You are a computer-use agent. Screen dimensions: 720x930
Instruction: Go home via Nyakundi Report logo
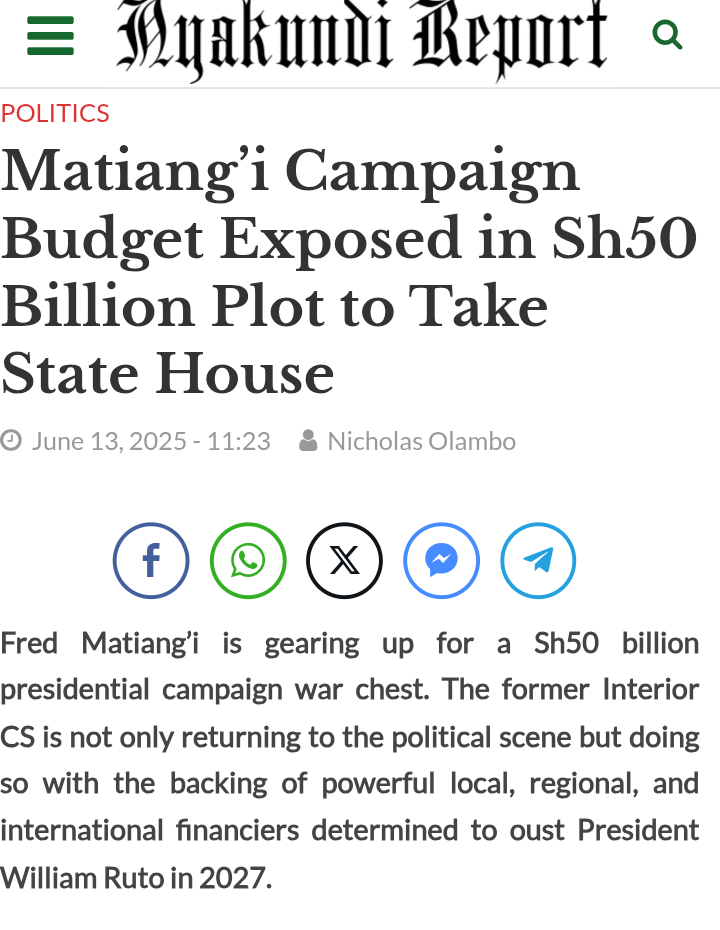(x=362, y=39)
